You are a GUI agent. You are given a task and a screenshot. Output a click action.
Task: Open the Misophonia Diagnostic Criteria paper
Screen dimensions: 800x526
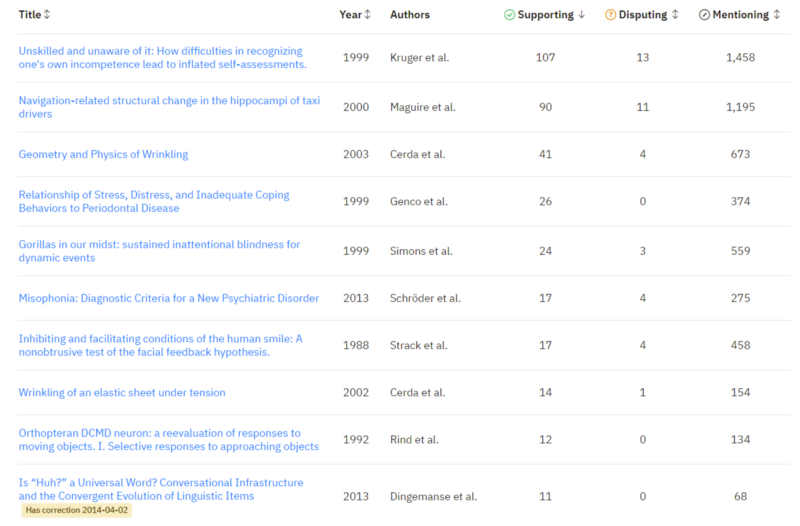pyautogui.click(x=169, y=298)
